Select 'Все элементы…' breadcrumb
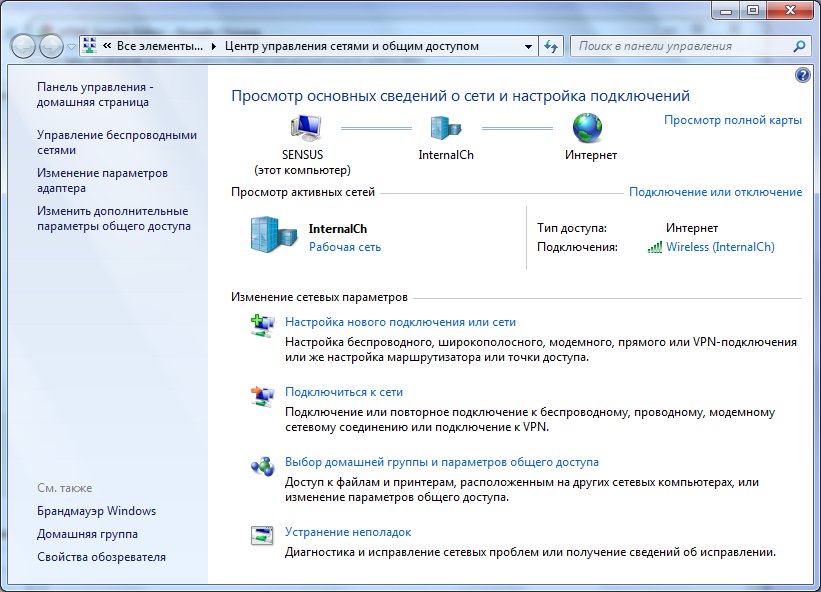 pyautogui.click(x=160, y=46)
